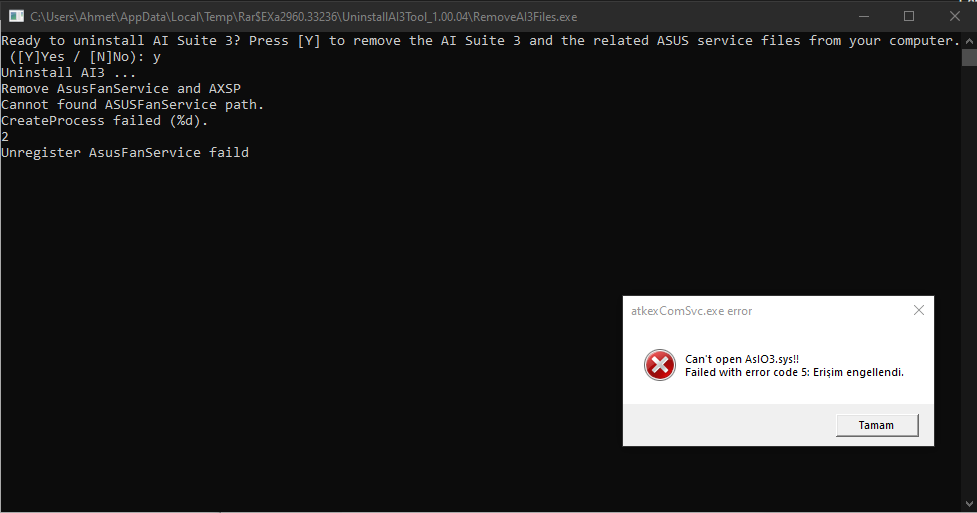Click the console scrollbar up arrow
977x513 pixels.
(x=969, y=40)
